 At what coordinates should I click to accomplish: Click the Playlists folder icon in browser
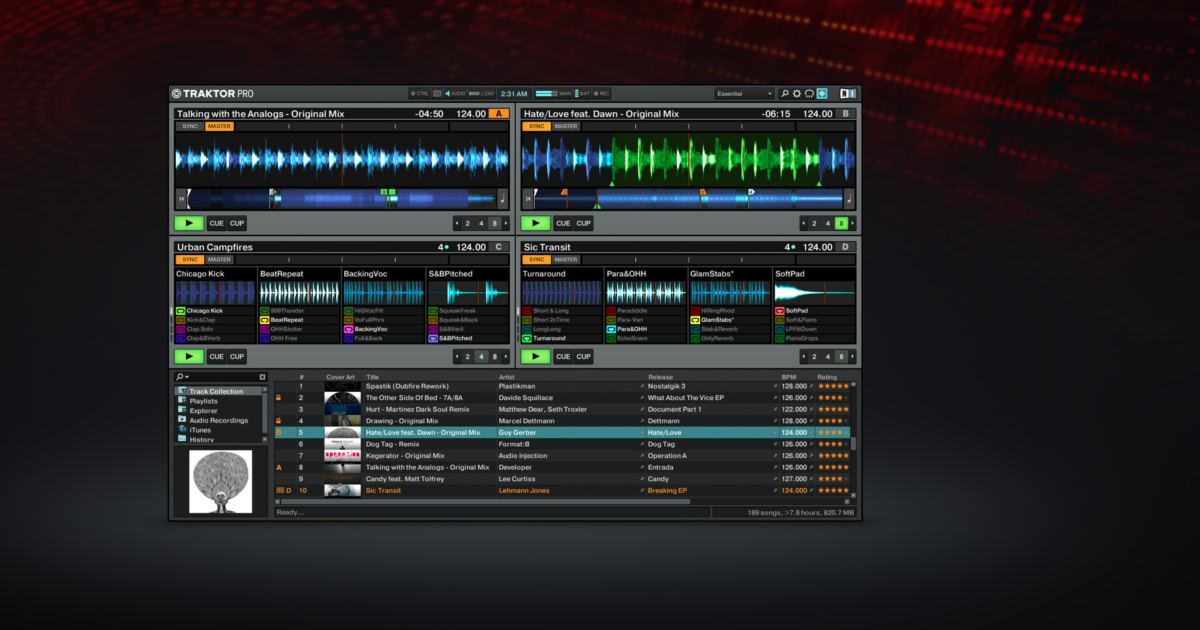point(181,401)
